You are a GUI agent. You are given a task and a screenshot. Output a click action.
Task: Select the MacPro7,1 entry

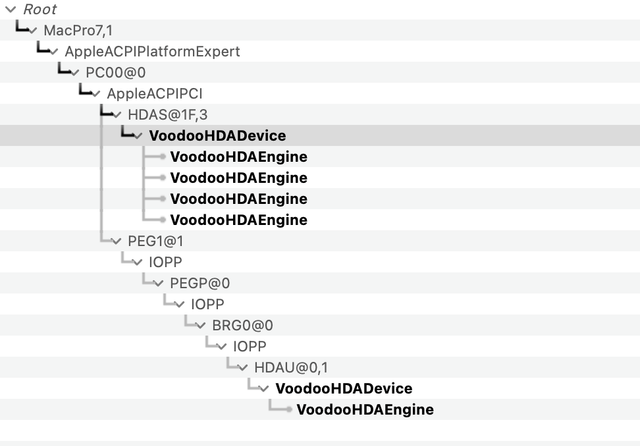click(78, 30)
